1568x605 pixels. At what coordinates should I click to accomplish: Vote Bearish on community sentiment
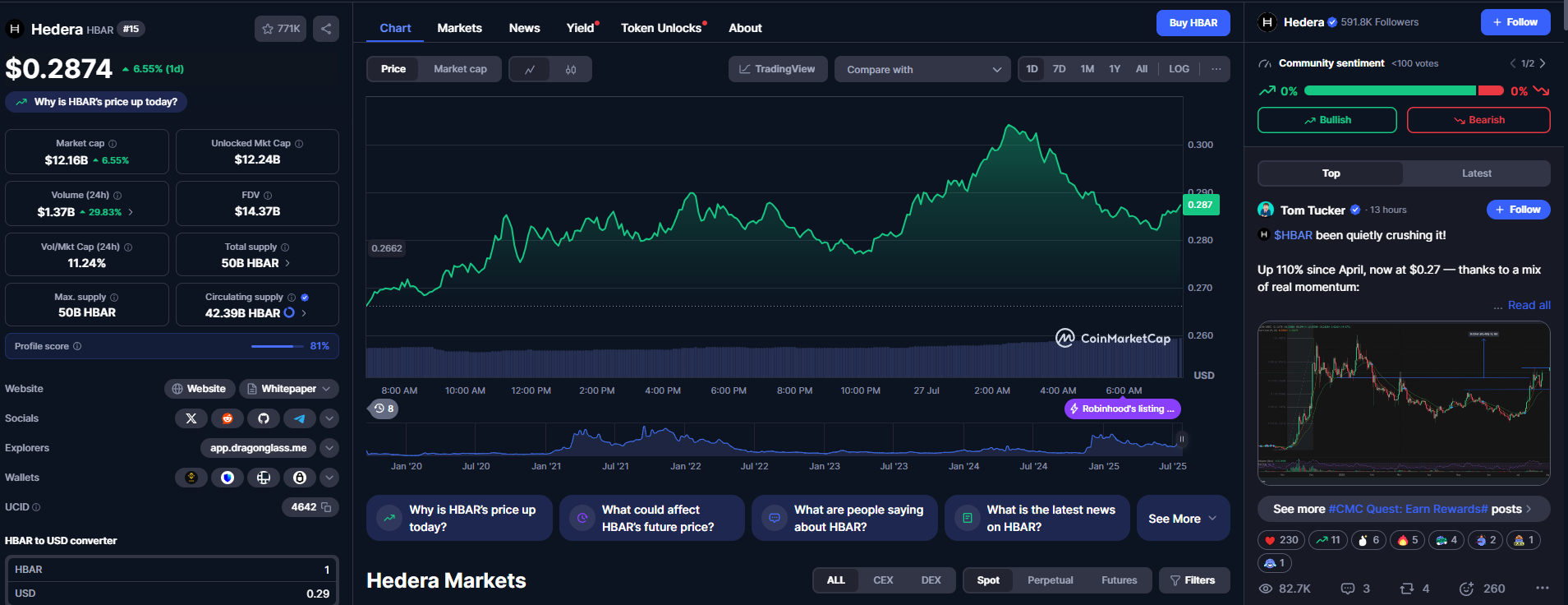tap(1478, 120)
